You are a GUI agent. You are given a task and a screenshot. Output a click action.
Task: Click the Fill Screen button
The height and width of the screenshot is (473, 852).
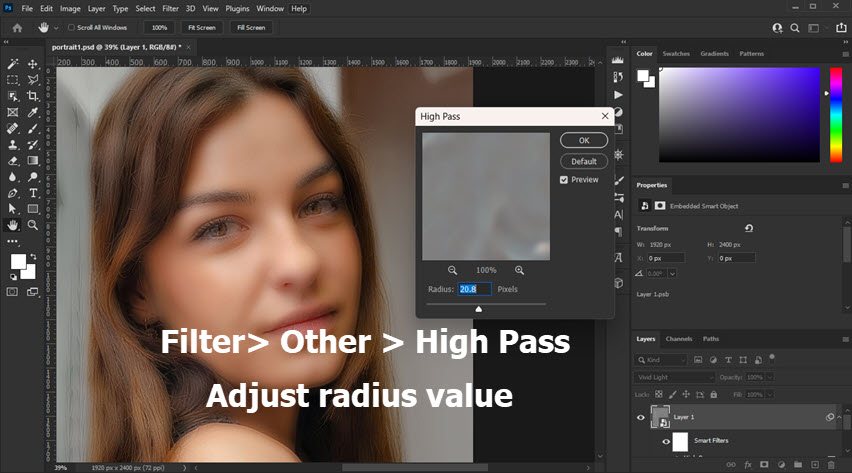[251, 28]
